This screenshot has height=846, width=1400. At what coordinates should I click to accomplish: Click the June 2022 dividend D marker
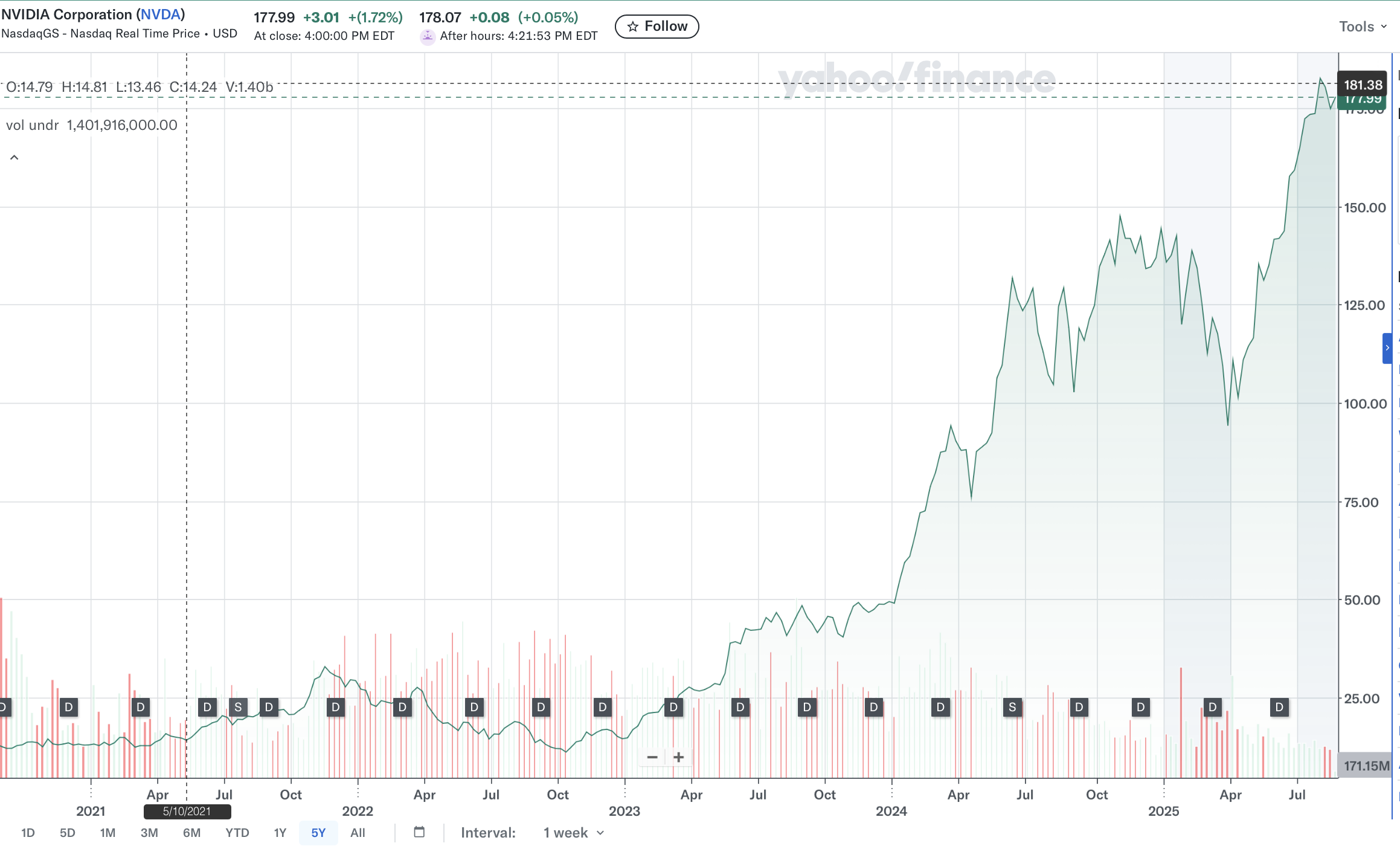475,707
